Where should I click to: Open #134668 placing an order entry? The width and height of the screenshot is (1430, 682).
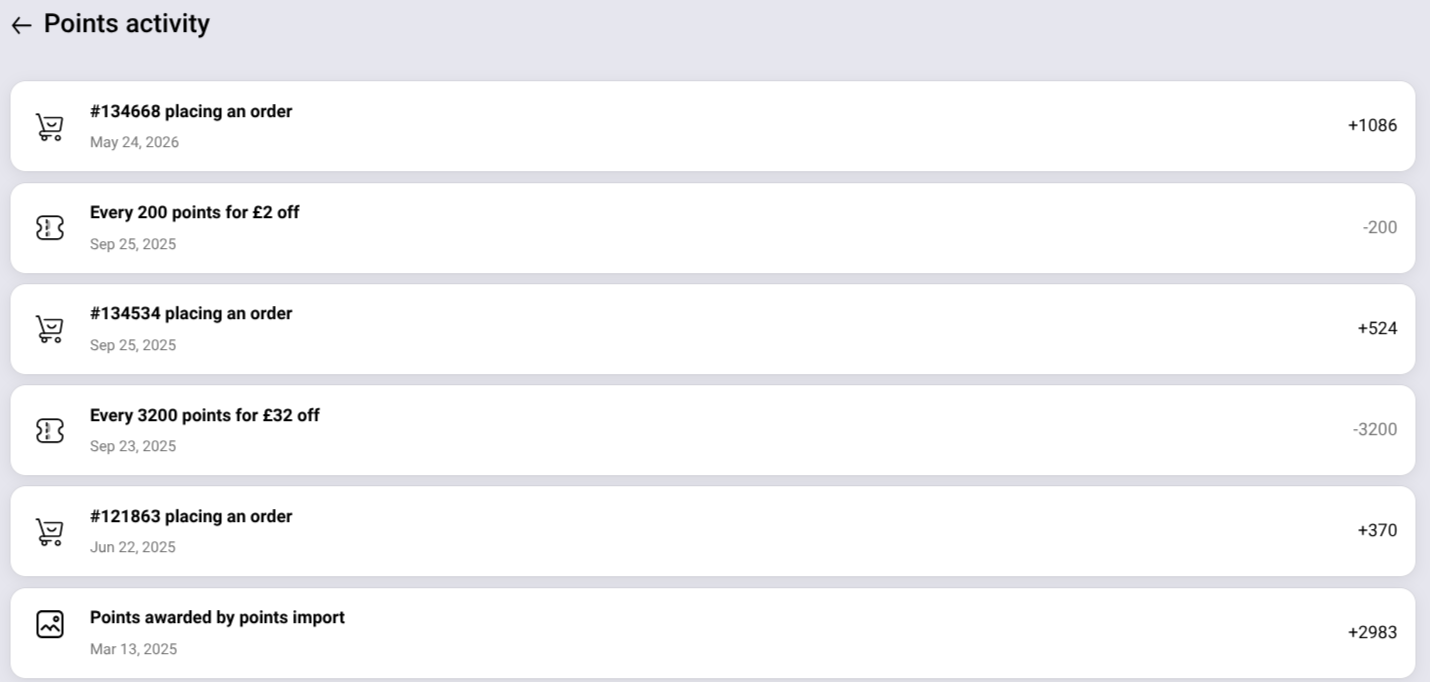click(713, 126)
